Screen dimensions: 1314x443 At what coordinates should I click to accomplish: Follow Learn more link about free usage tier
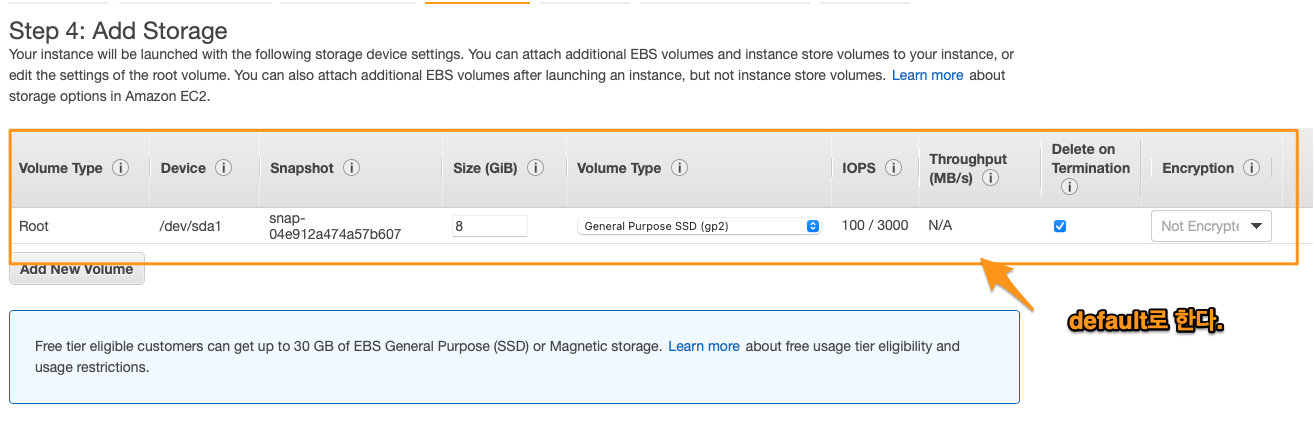[x=704, y=346]
